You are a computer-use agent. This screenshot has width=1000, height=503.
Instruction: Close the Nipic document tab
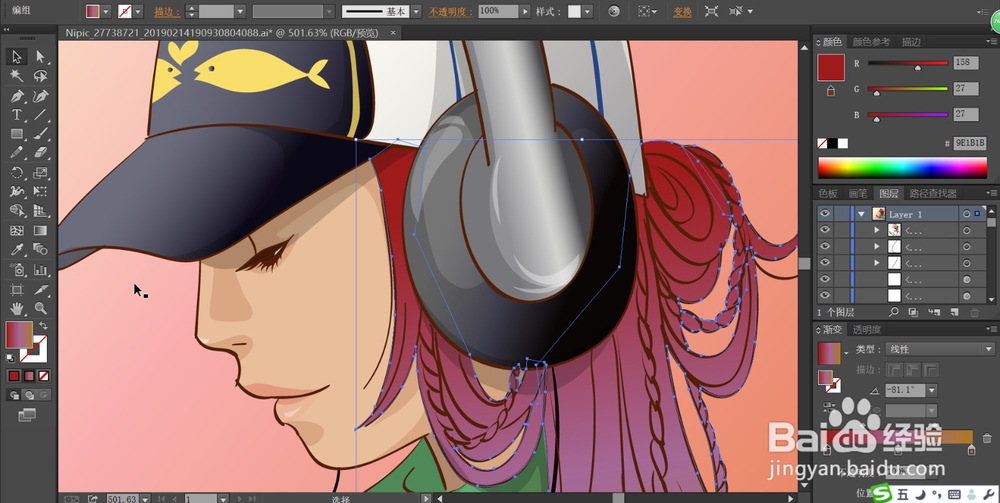pyautogui.click(x=393, y=32)
